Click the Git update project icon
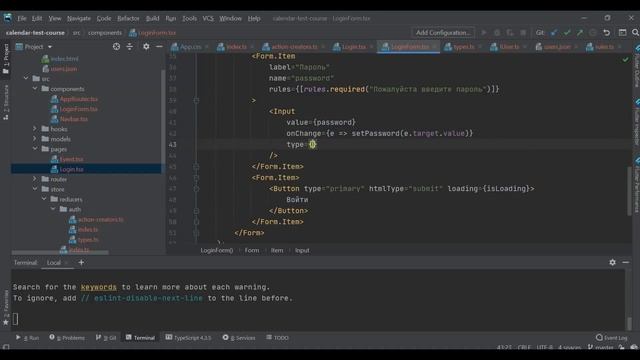Screen dimensions: 640x360 553,33
